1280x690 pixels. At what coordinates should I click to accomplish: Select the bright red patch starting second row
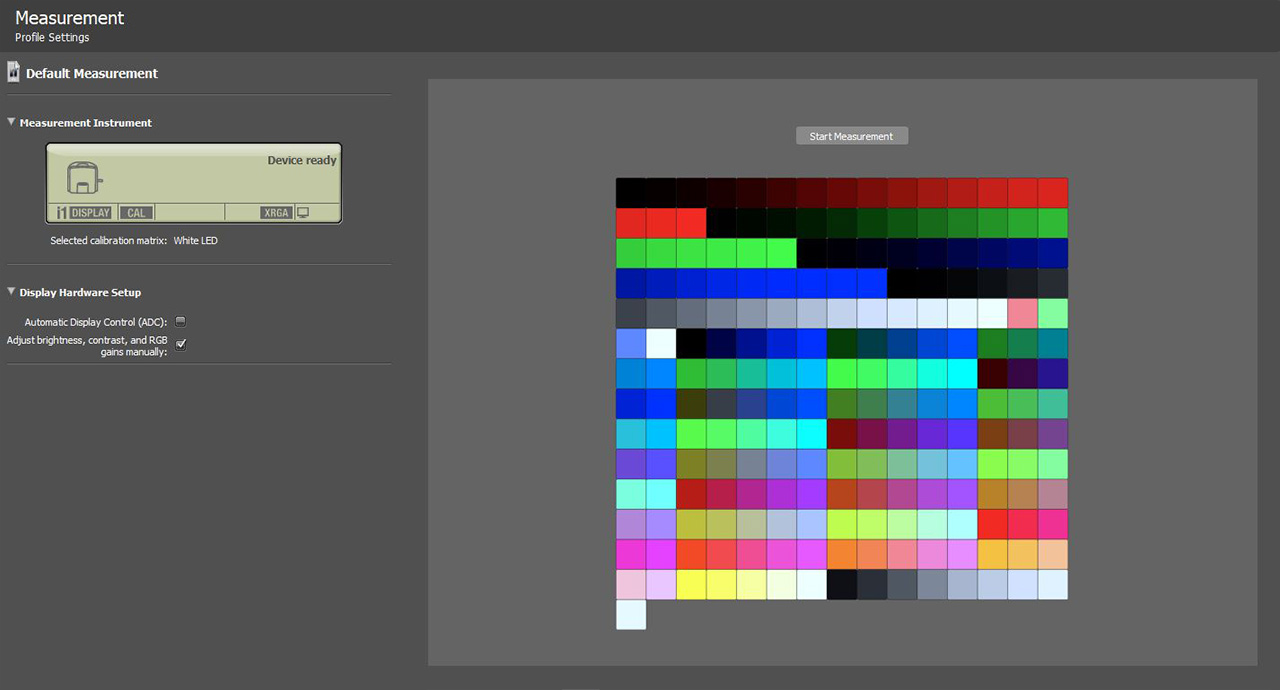click(x=631, y=223)
